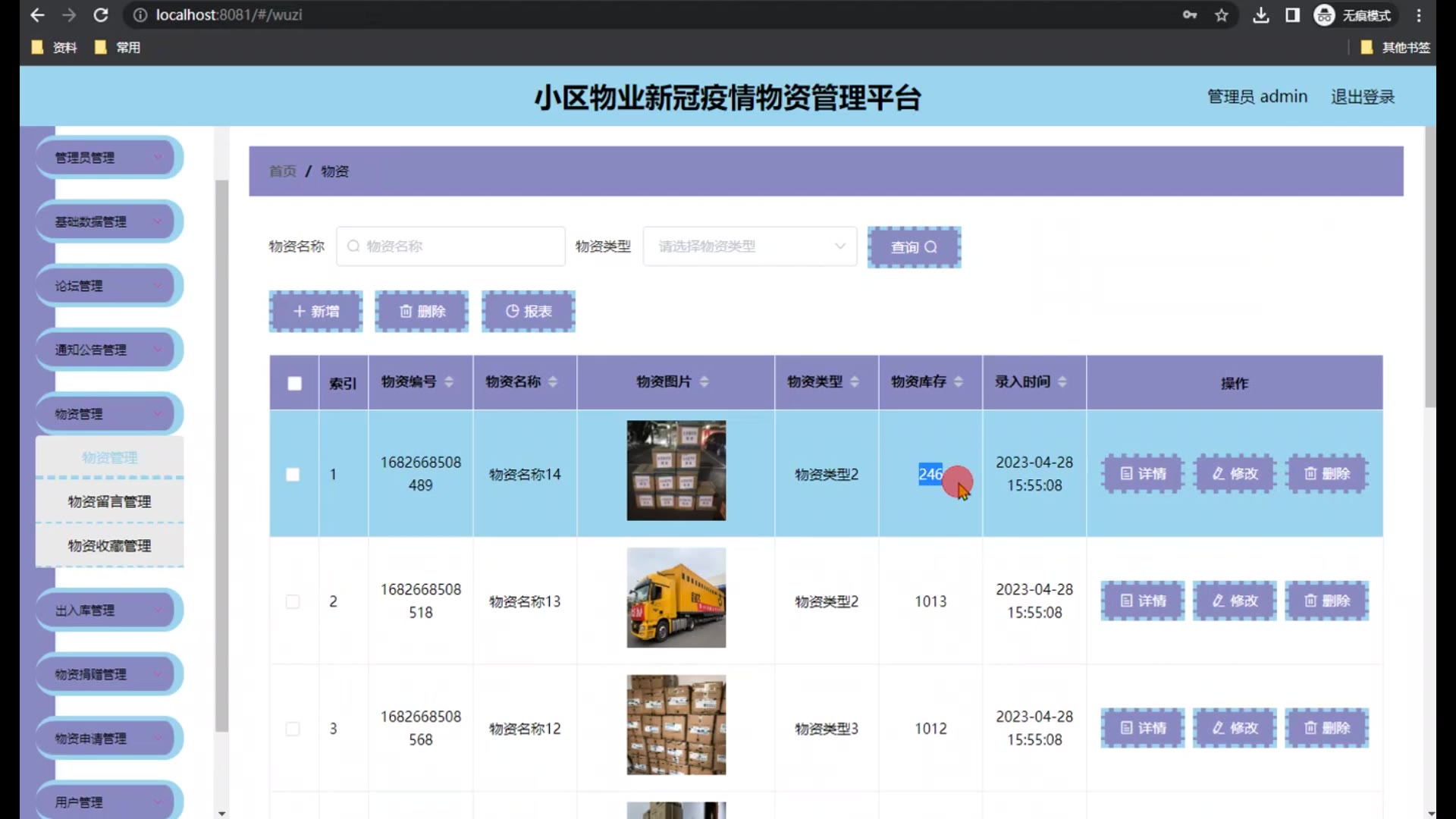Click sort arrows on 录入时间 column
Image resolution: width=1456 pixels, height=819 pixels.
coord(1062,381)
